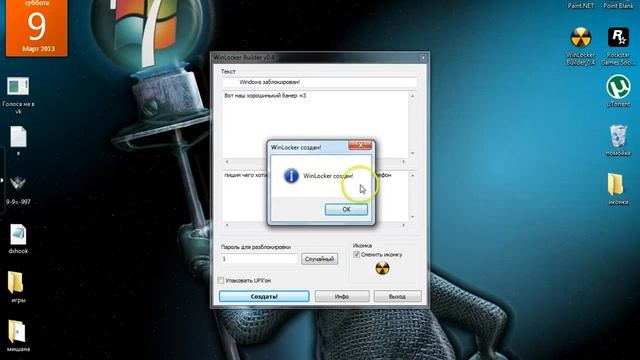Select the Paint.NET desktop shortcut label
The image size is (640, 360).
[580, 6]
